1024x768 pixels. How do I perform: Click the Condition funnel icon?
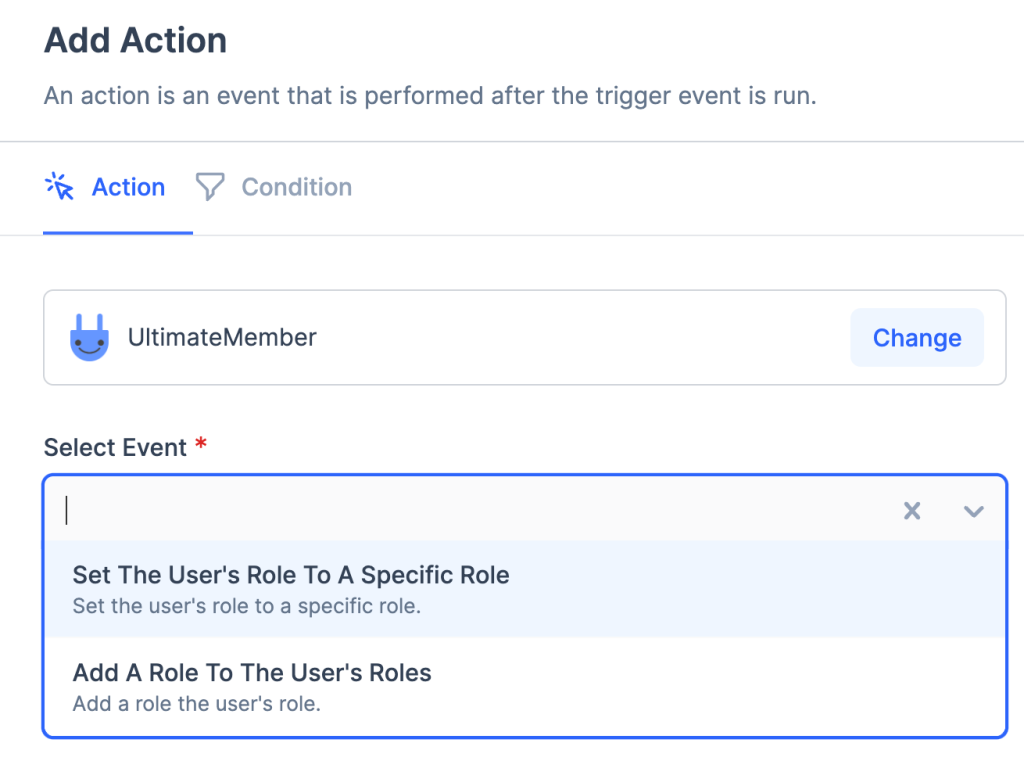[x=209, y=186]
